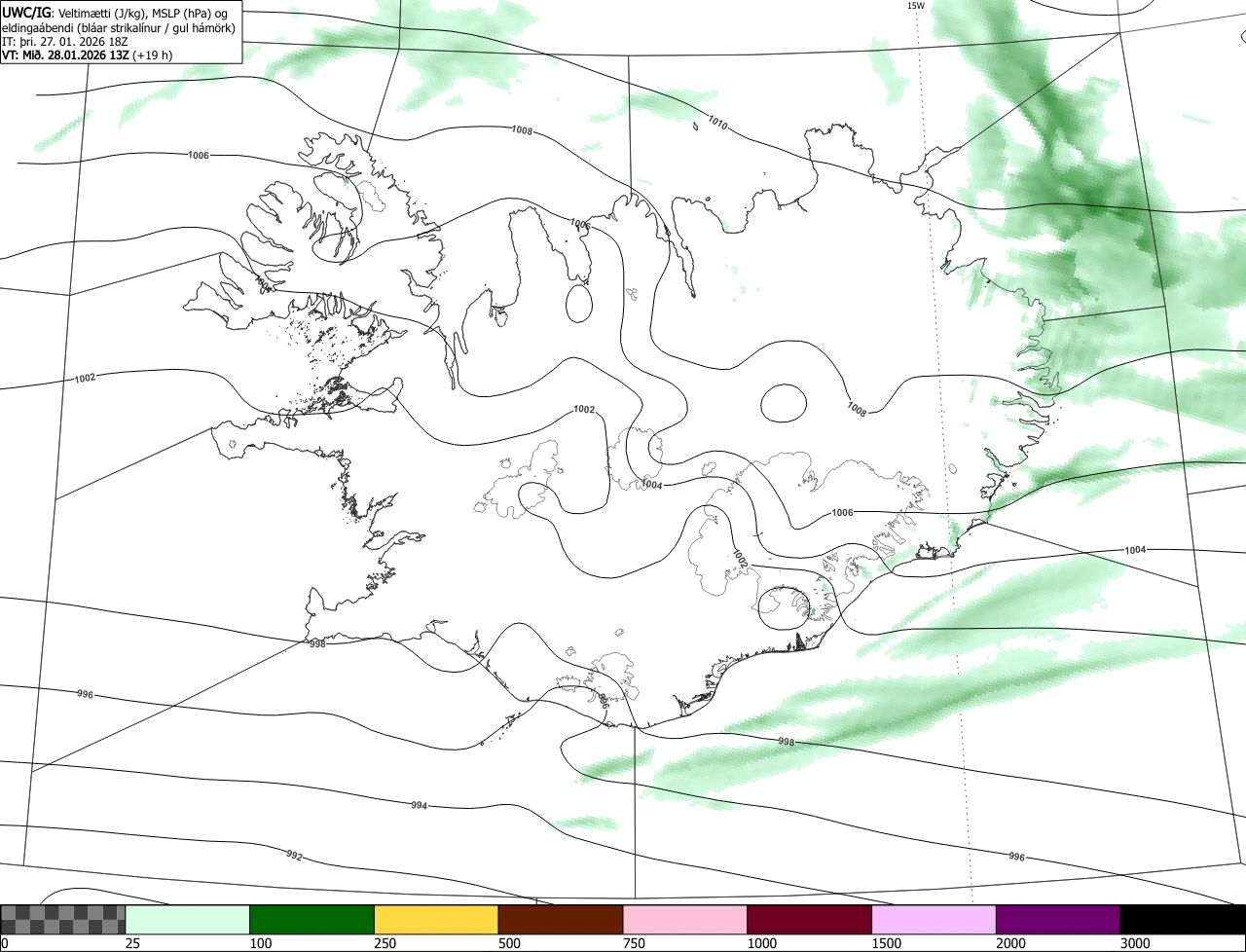Select the brown 500–750 legend swatch
Viewport: 1246px width, 952px height.
pos(561,919)
